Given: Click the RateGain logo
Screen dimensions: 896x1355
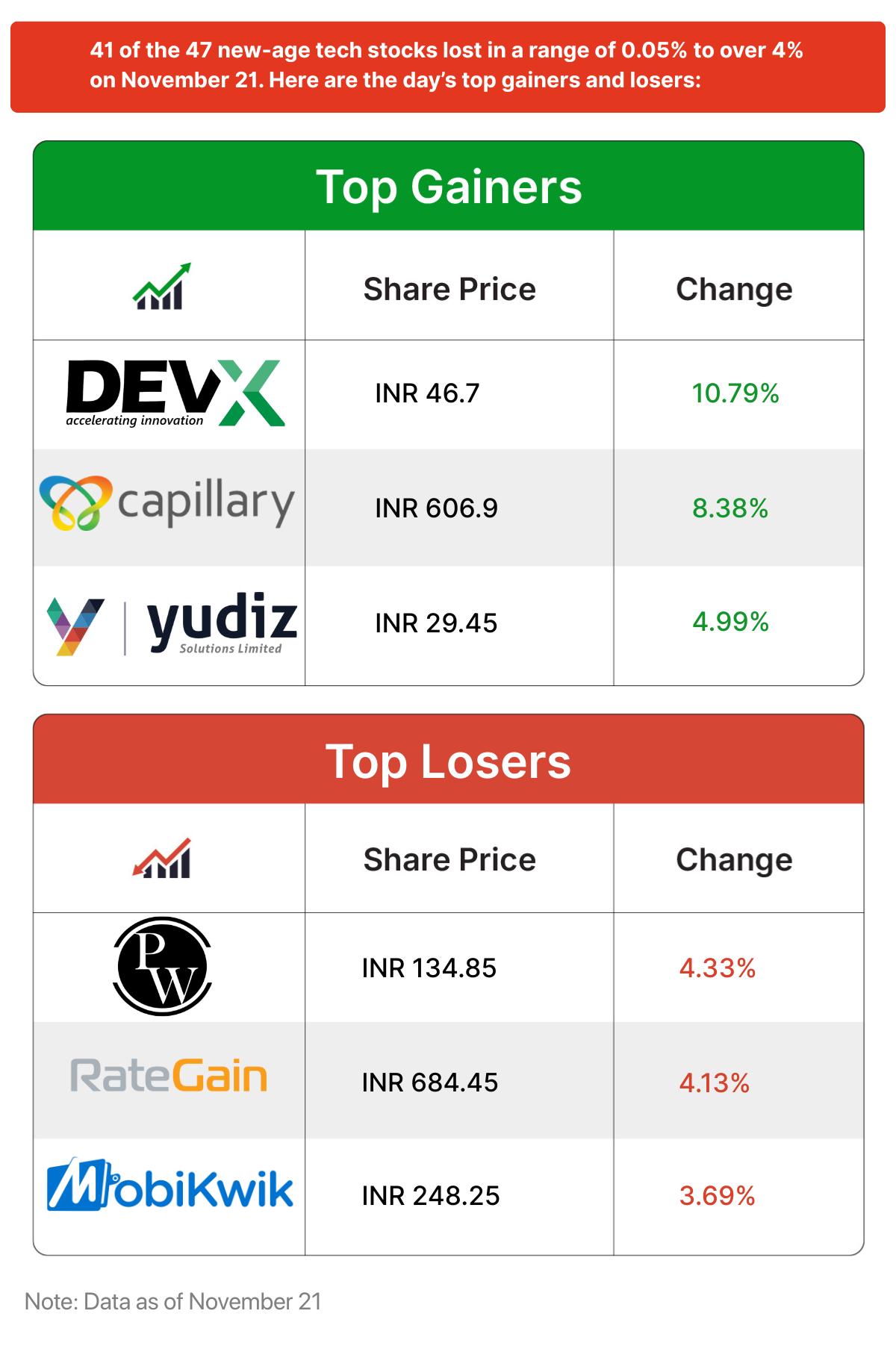Looking at the screenshot, I should click(169, 1077).
